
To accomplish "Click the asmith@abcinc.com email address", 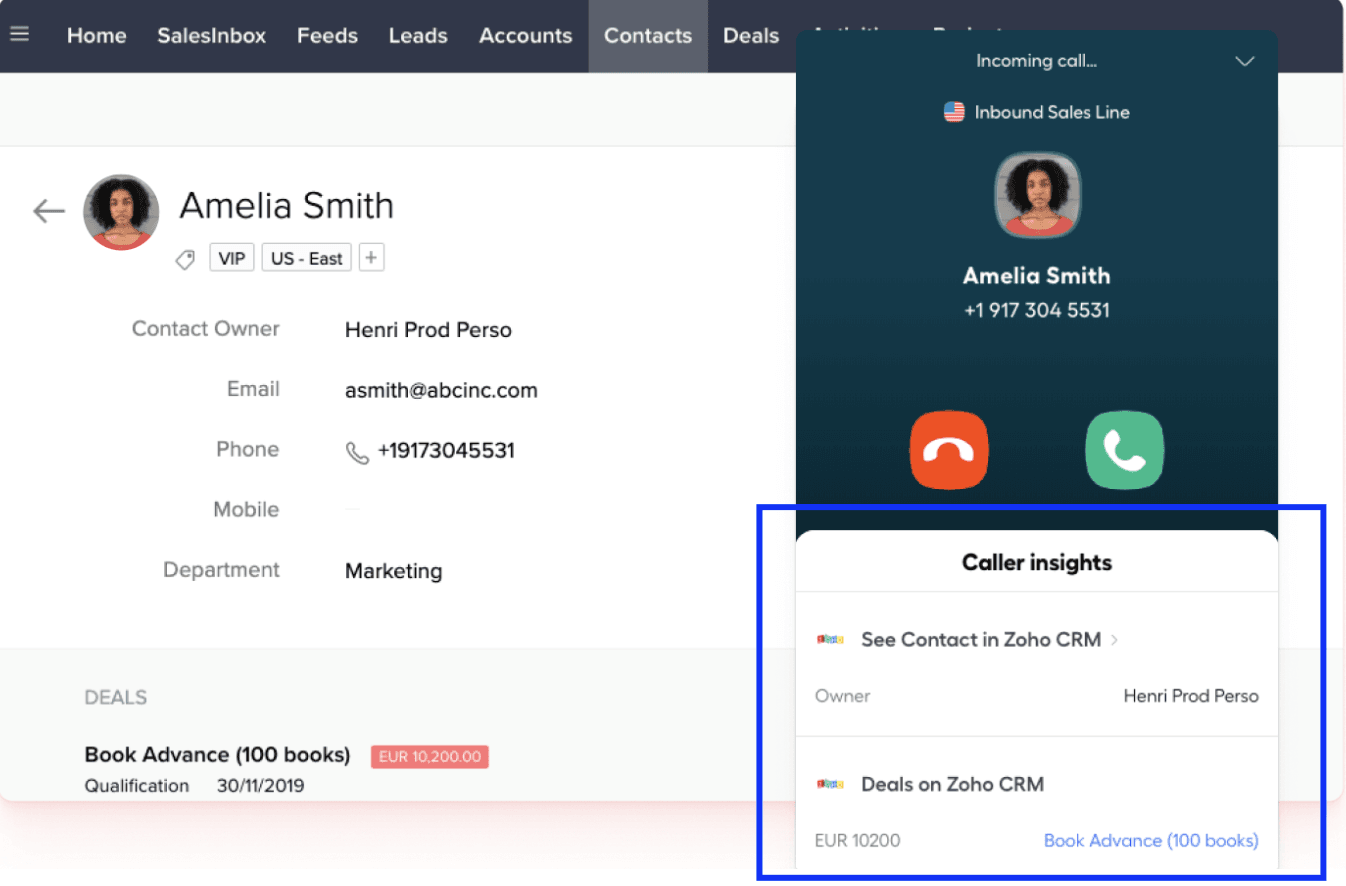I will (441, 390).
